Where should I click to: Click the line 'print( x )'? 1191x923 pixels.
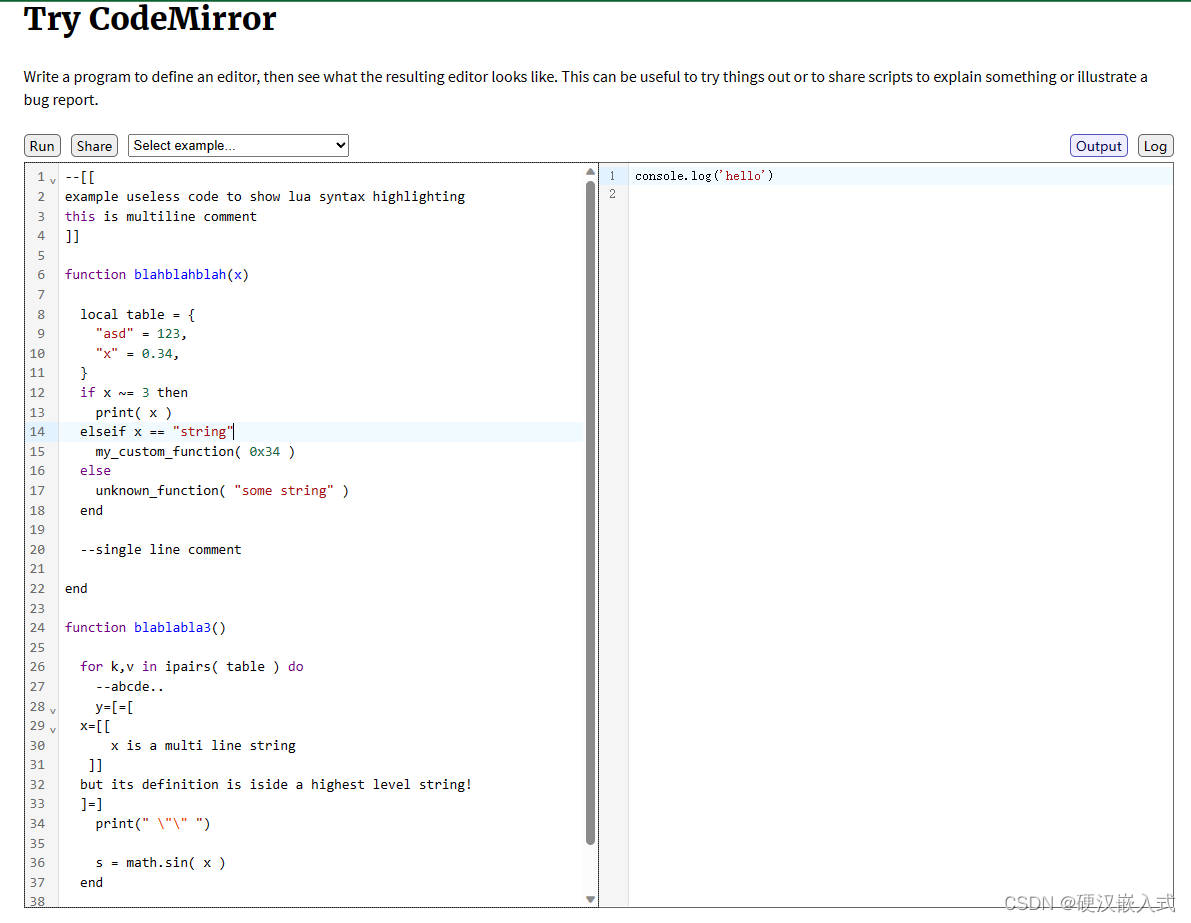pos(134,412)
